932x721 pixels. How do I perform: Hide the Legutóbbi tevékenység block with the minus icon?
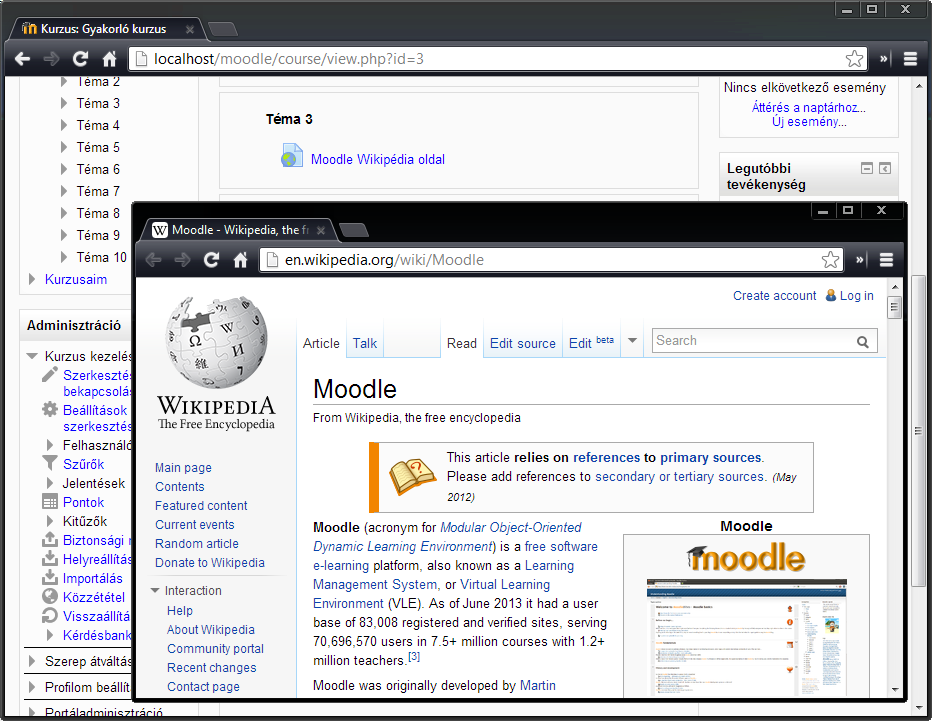(867, 169)
